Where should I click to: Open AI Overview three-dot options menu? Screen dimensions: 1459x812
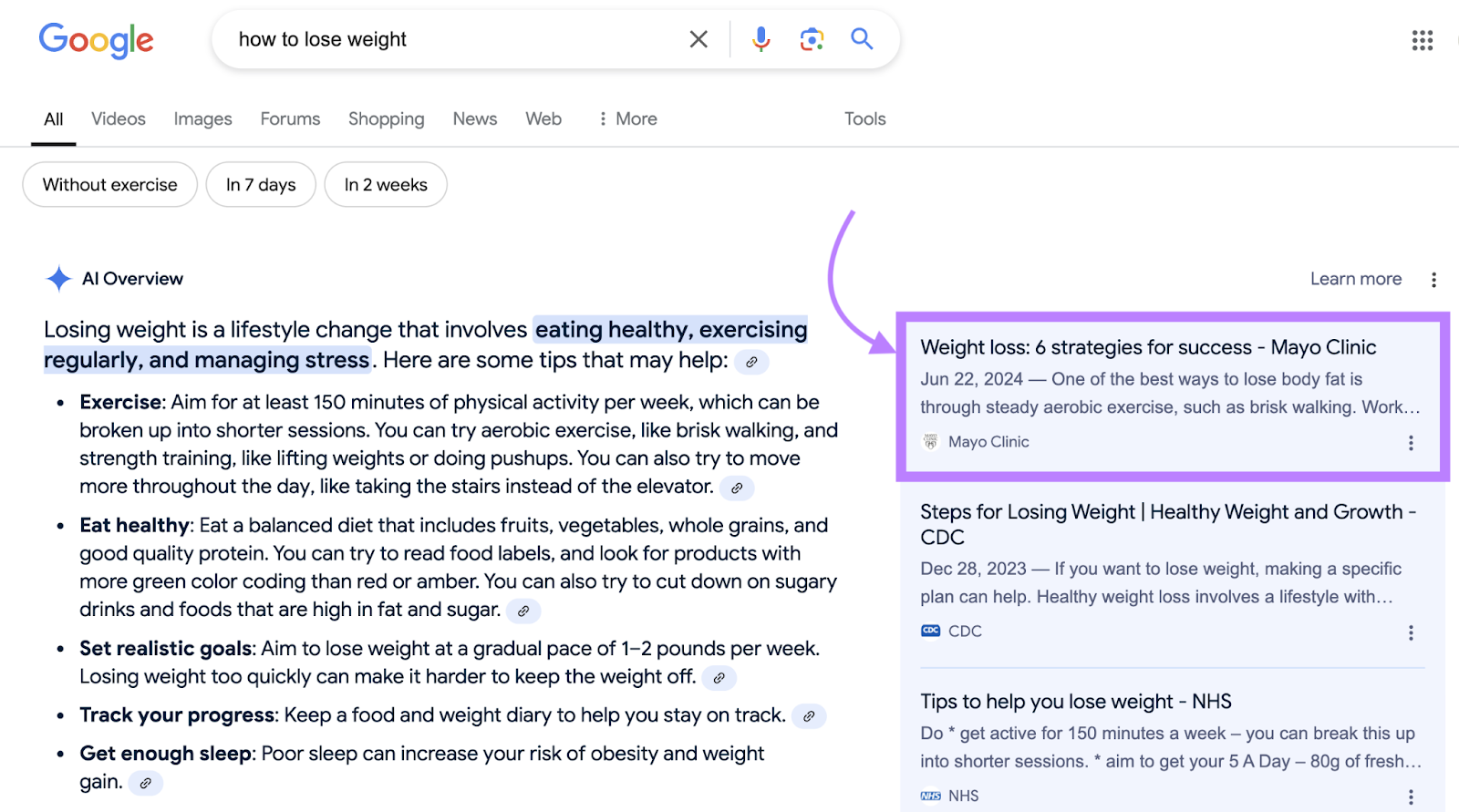tap(1433, 280)
